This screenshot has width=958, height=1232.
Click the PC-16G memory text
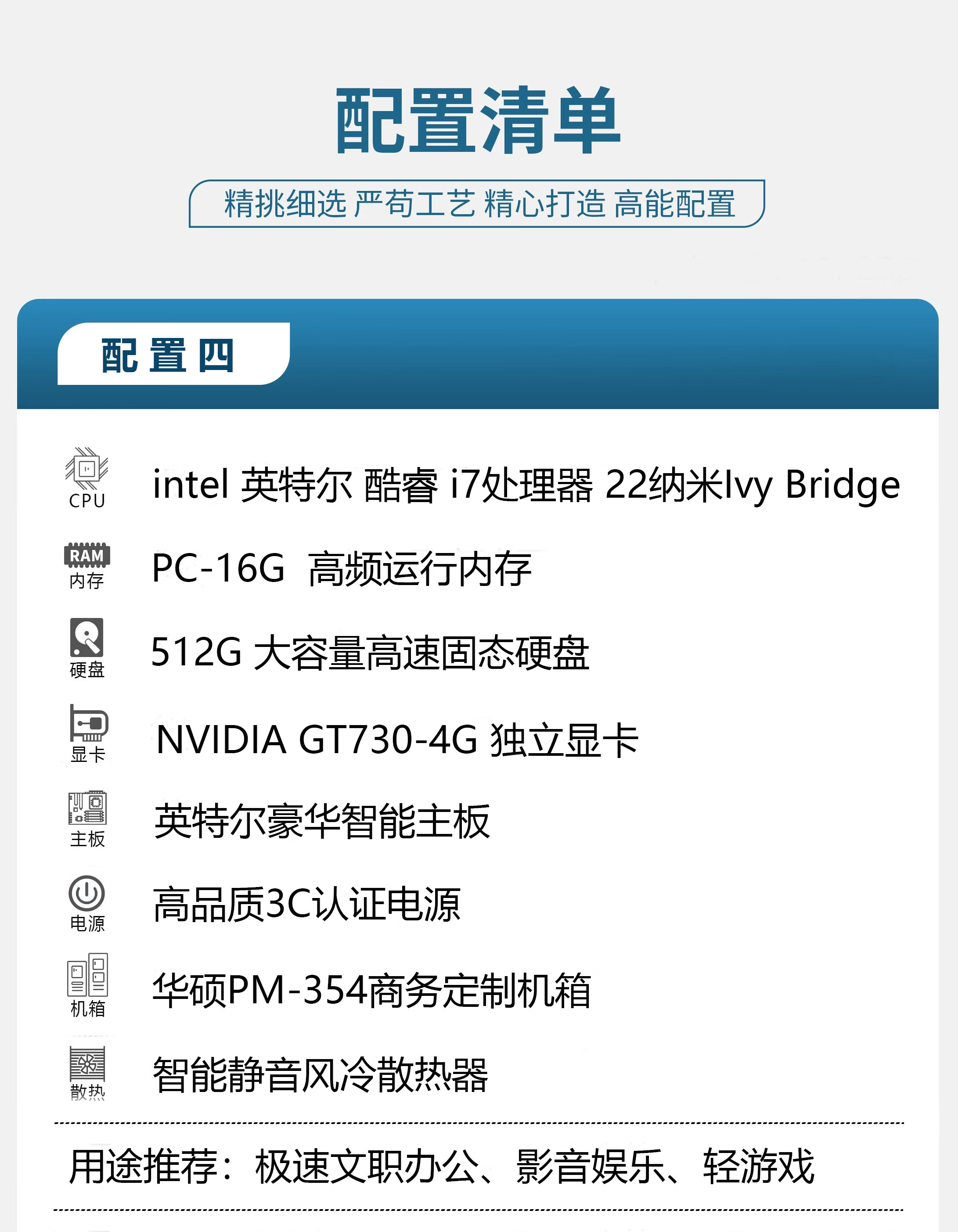click(x=341, y=568)
